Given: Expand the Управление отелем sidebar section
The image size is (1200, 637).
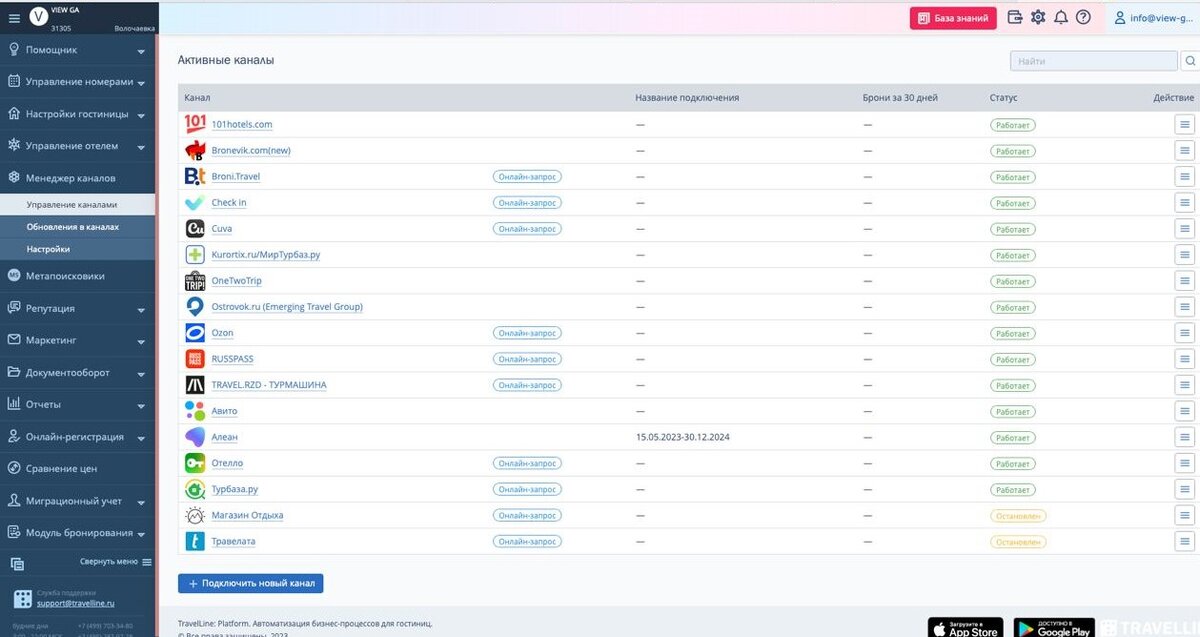Looking at the screenshot, I should pyautogui.click(x=78, y=146).
